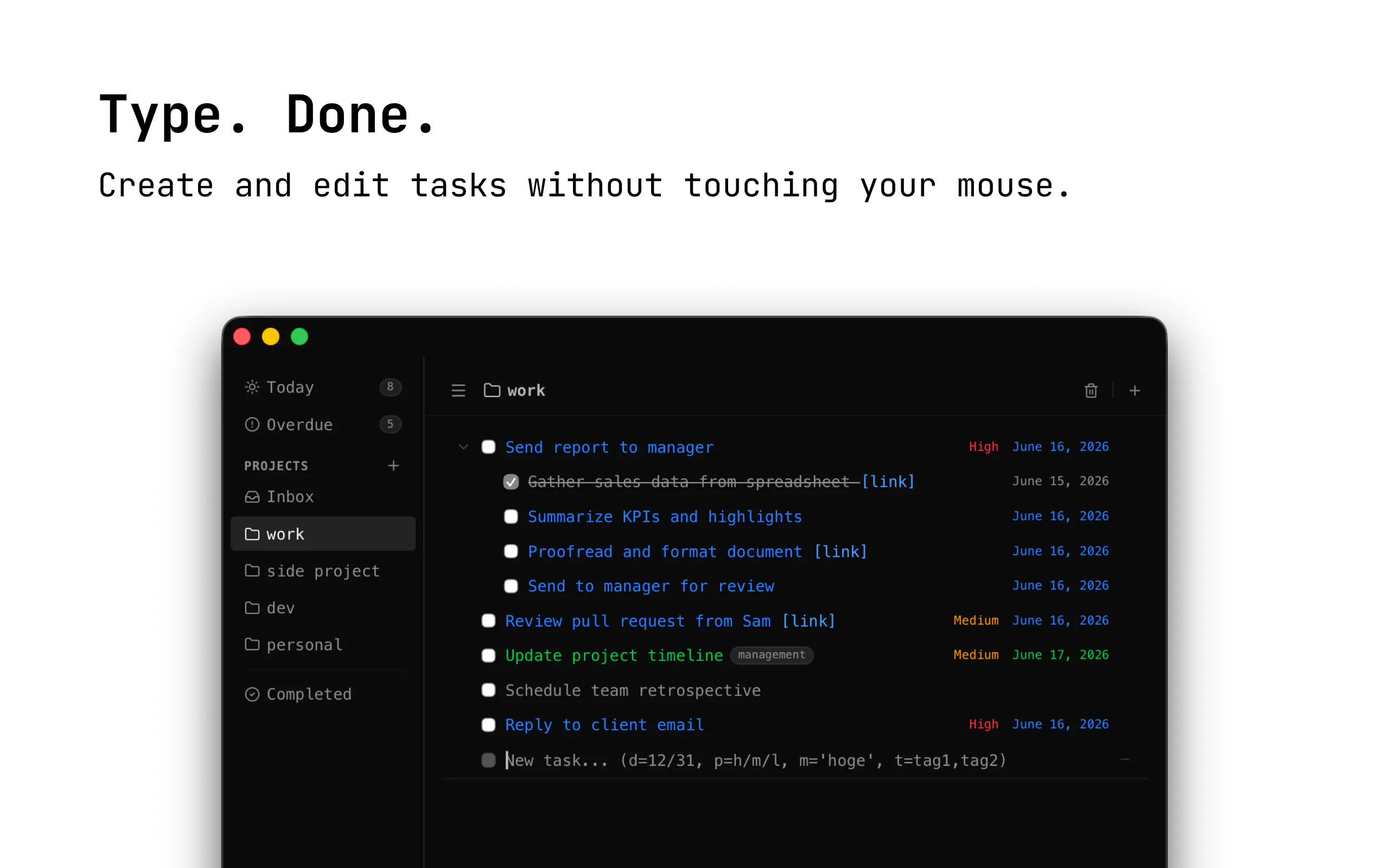Click the New task input field

coord(756,760)
